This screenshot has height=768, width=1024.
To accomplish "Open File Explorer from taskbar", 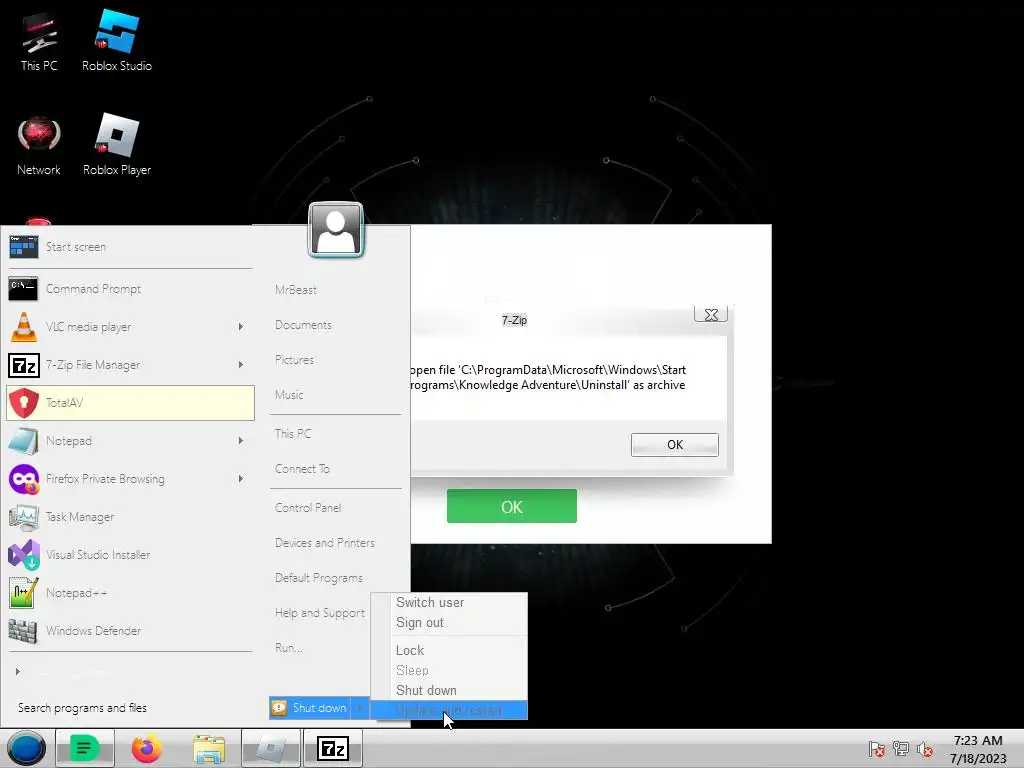I will pos(209,748).
